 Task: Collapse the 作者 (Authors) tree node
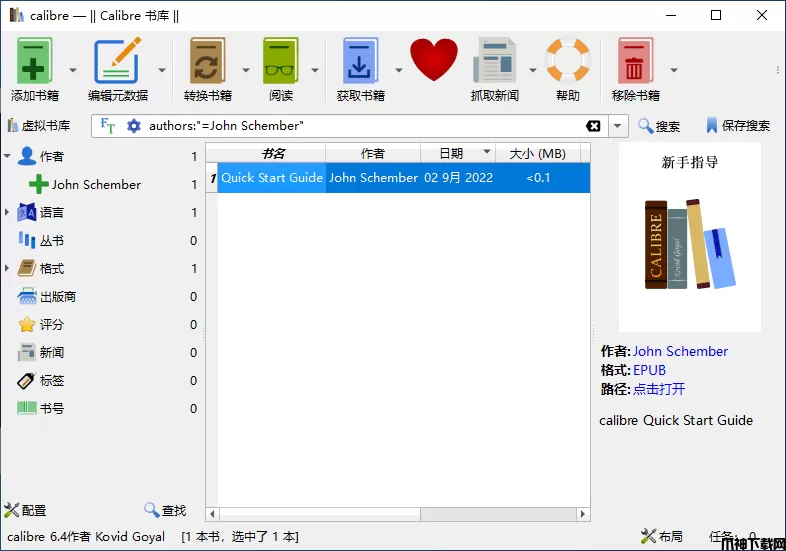(x=7, y=156)
